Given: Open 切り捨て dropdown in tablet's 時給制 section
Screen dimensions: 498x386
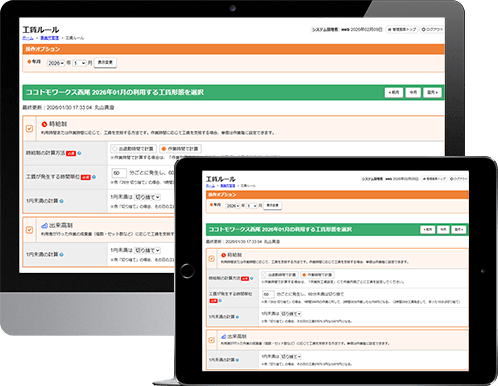Looking at the screenshot, I should [291, 314].
